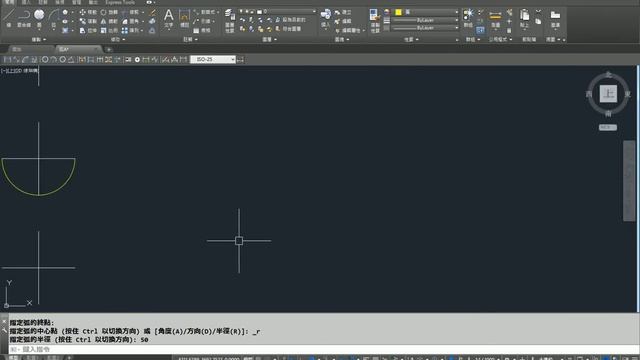The image size is (640, 360).
Task: Click the WCS button below the ViewCube
Action: (x=608, y=127)
